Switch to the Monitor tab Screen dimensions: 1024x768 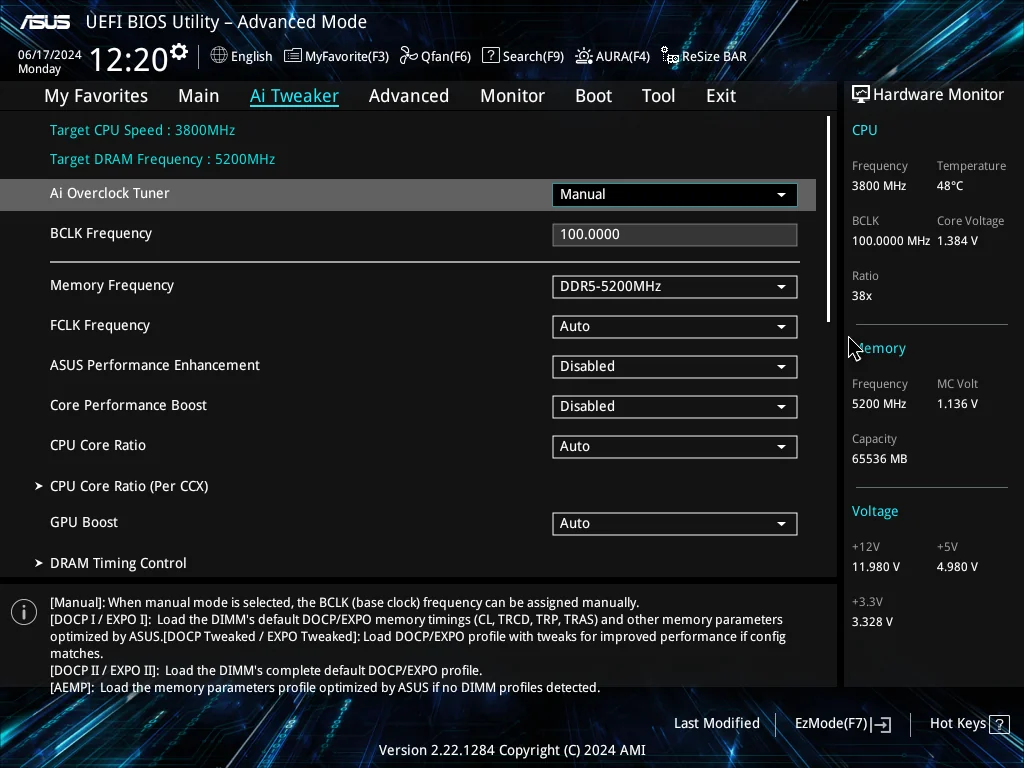pyautogui.click(x=512, y=96)
